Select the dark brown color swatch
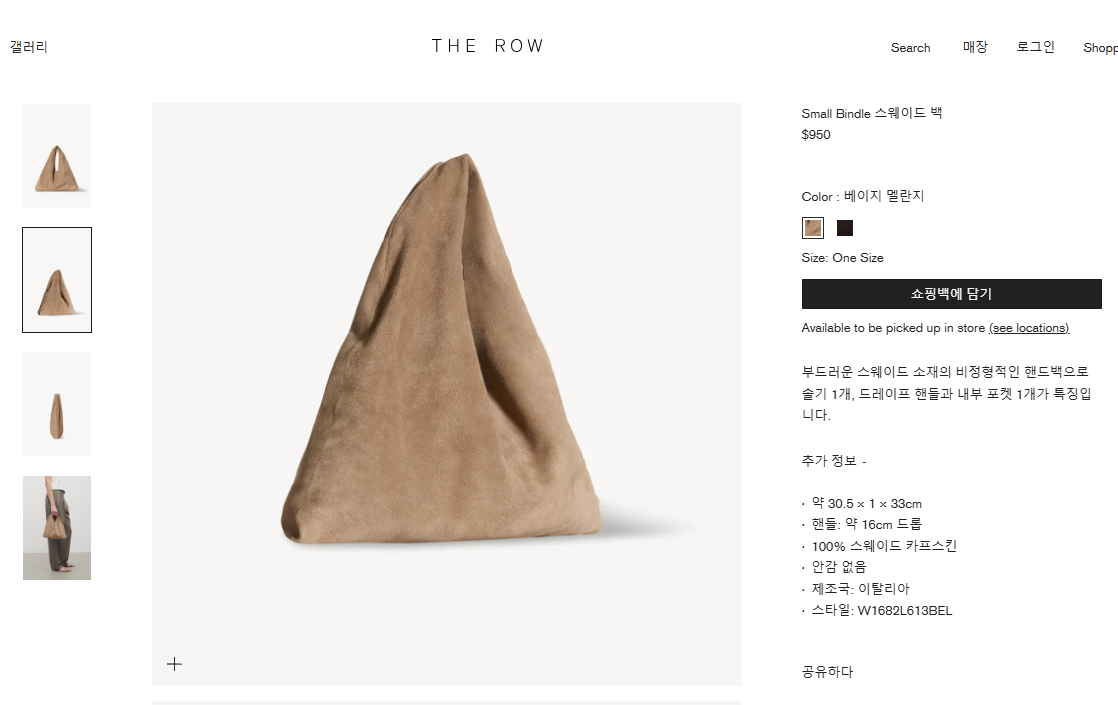 [845, 228]
